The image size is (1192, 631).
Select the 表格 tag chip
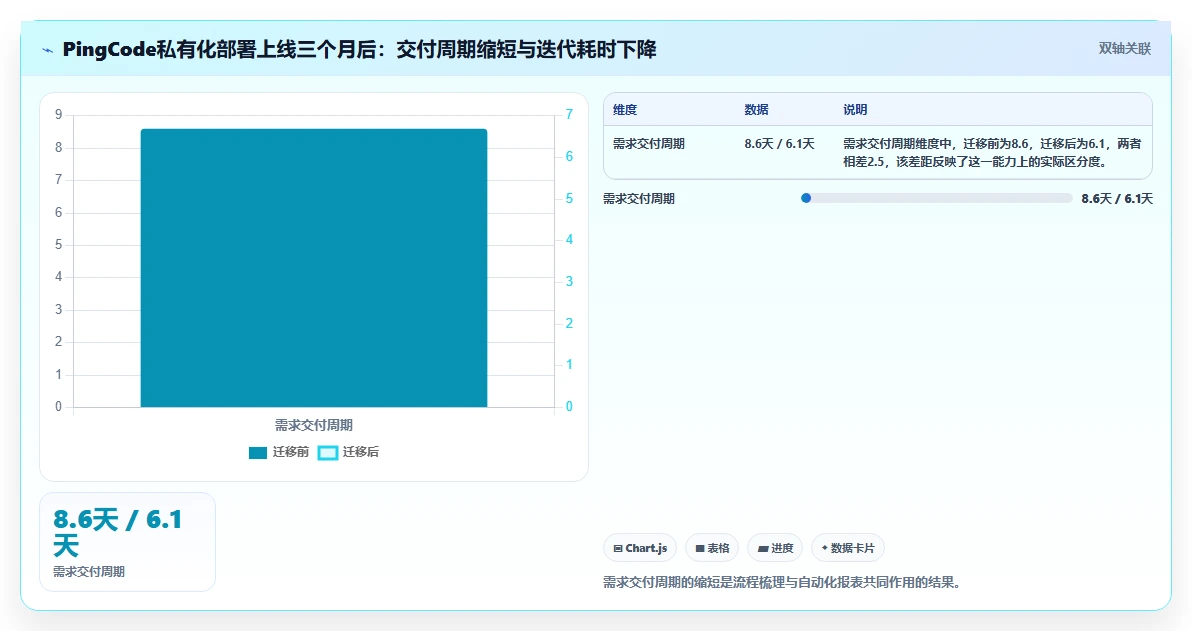(712, 548)
